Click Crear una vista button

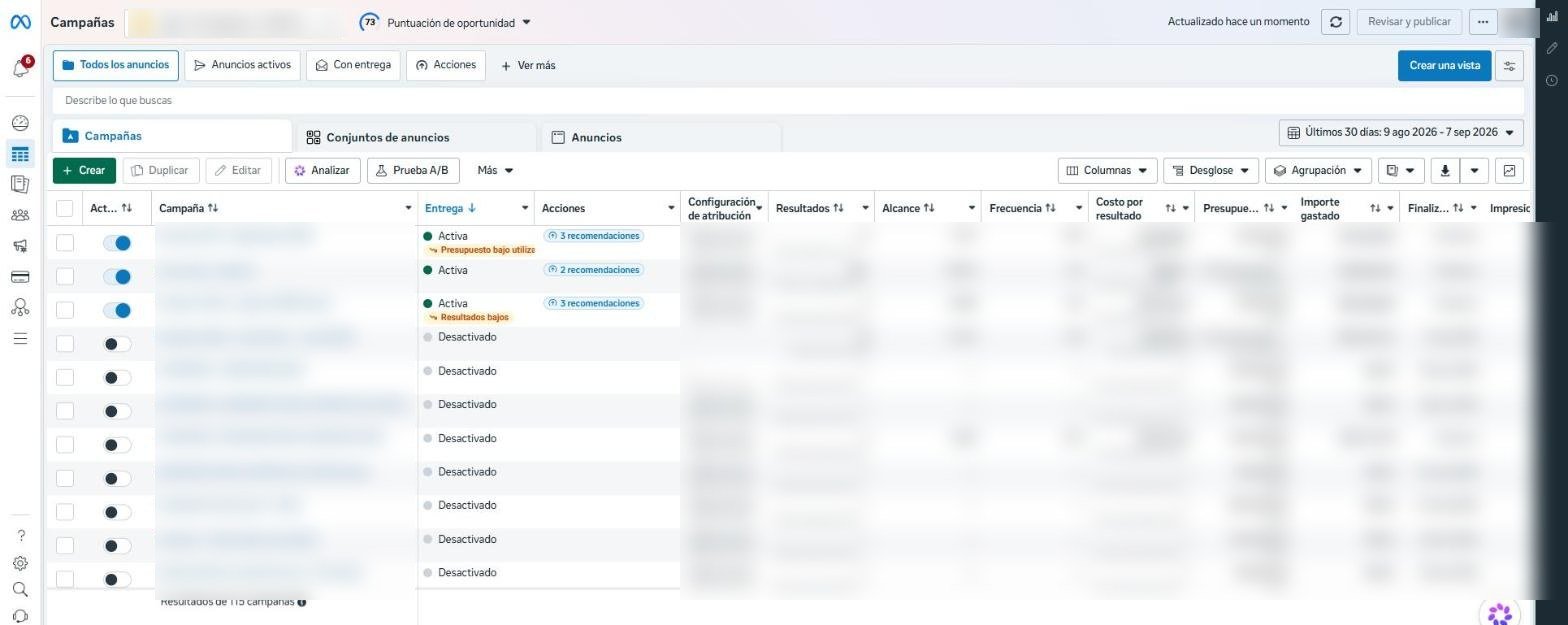coord(1444,65)
